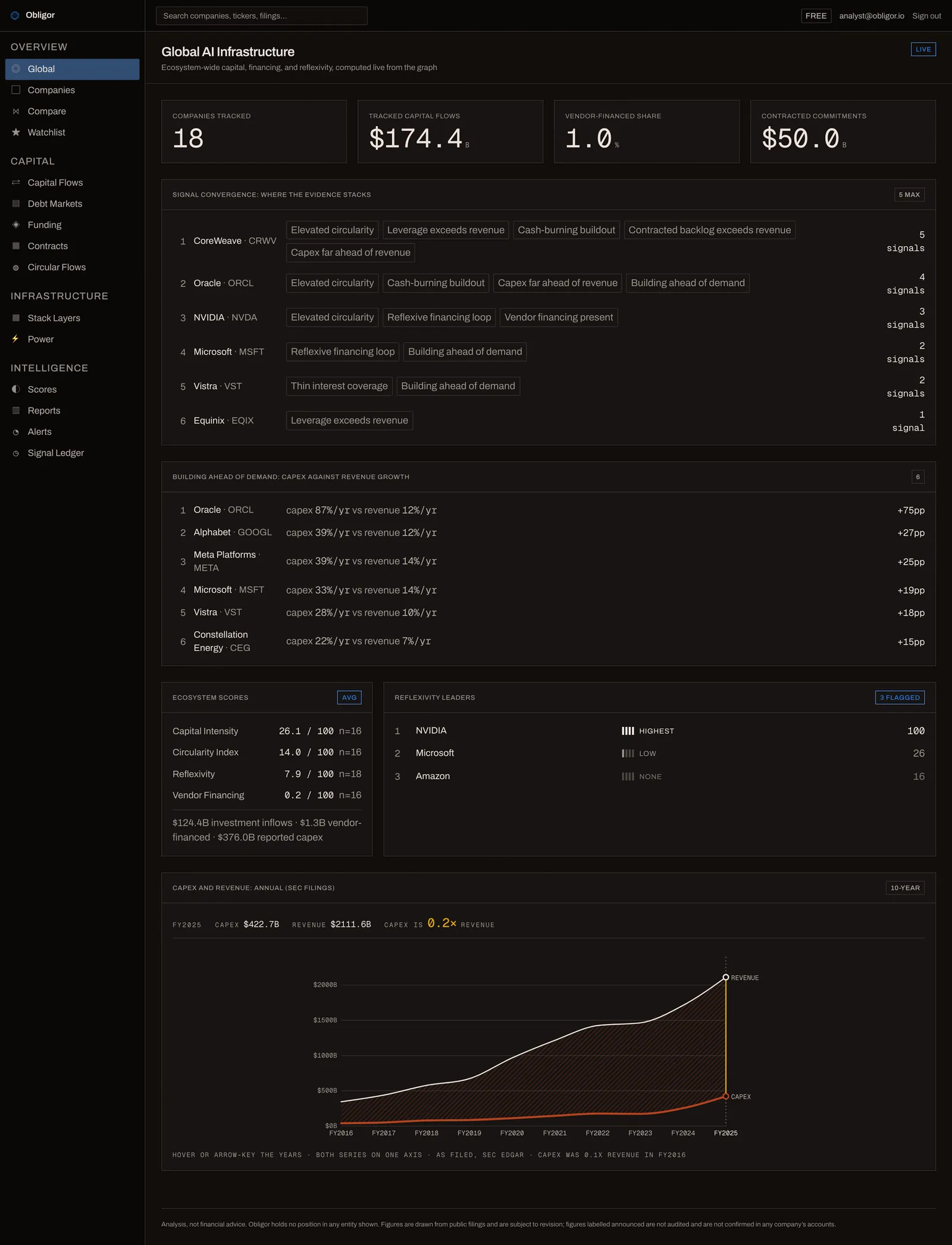Click the REVENUE endpoint on chart

[x=725, y=977]
